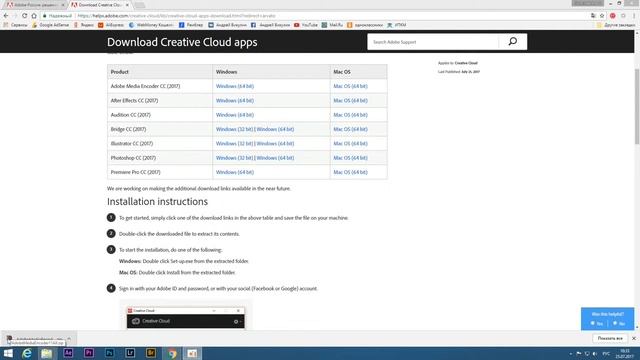Expand the downloaded file options chevron
The width and height of the screenshot is (640, 360).
pyautogui.click(x=69, y=339)
